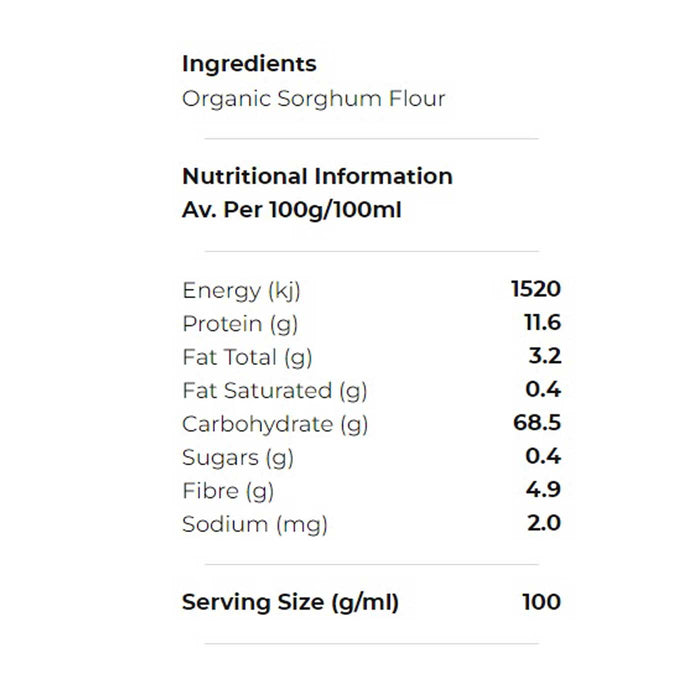The width and height of the screenshot is (700, 700).
Task: Click the Sodium (mg) label
Action: (x=255, y=524)
